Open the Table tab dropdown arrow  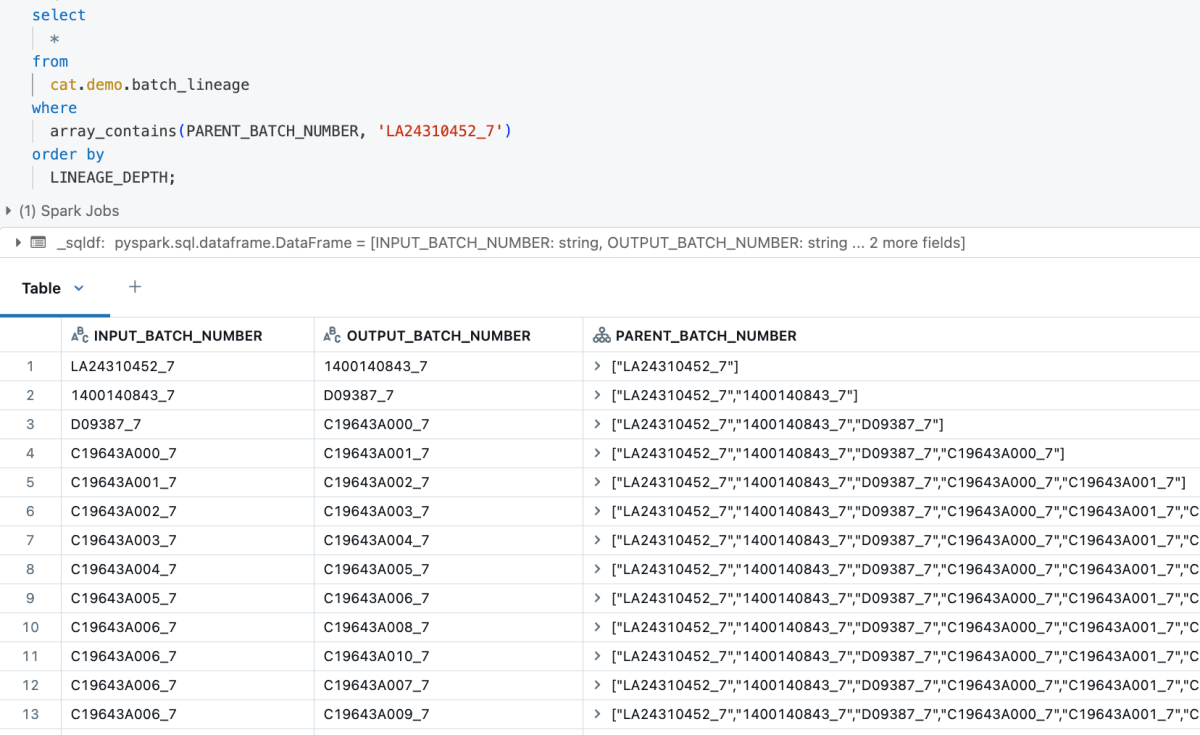point(79,288)
